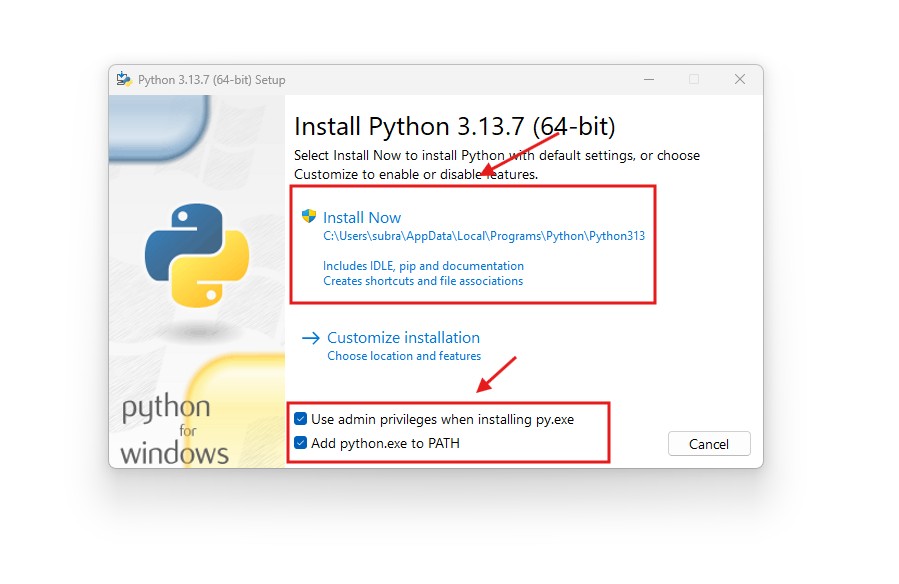Click the greyed-out maximize button
Screen dimensions: 899x584
click(693, 80)
